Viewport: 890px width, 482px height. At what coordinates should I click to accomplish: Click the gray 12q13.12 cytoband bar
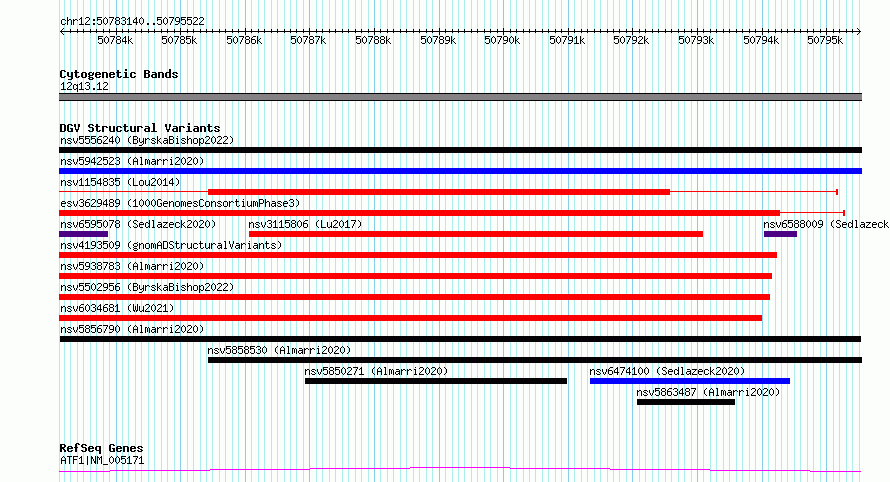click(460, 97)
